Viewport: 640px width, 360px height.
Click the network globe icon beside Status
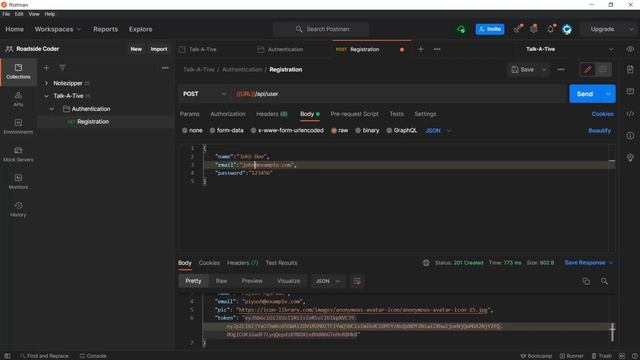click(426, 263)
